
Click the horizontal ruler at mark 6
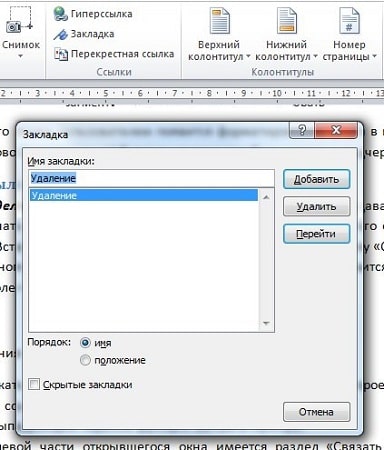pos(140,93)
